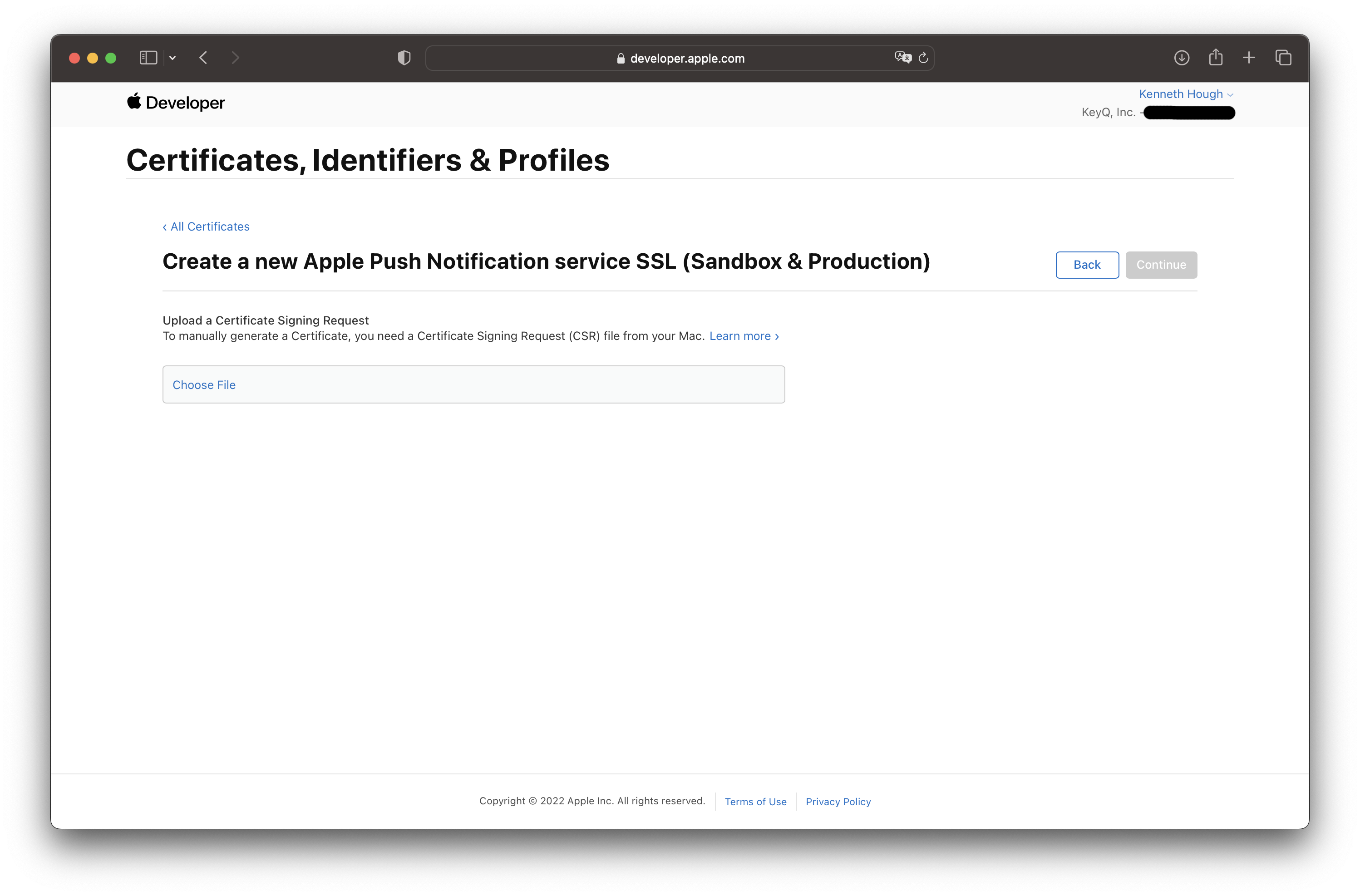1360x896 pixels.
Task: View the Terms of Use
Action: [755, 802]
